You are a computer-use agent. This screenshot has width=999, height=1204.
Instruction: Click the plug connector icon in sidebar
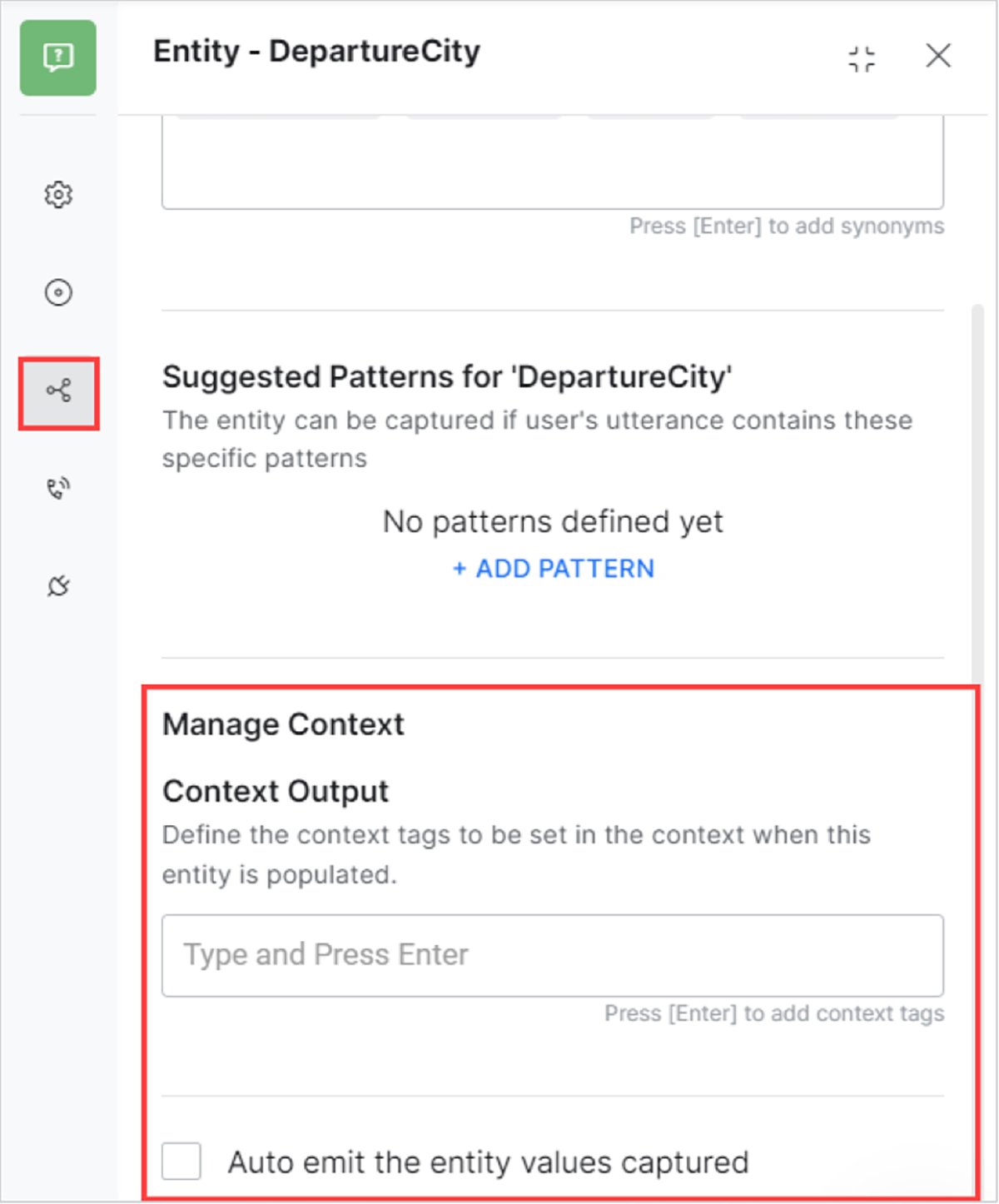point(57,585)
